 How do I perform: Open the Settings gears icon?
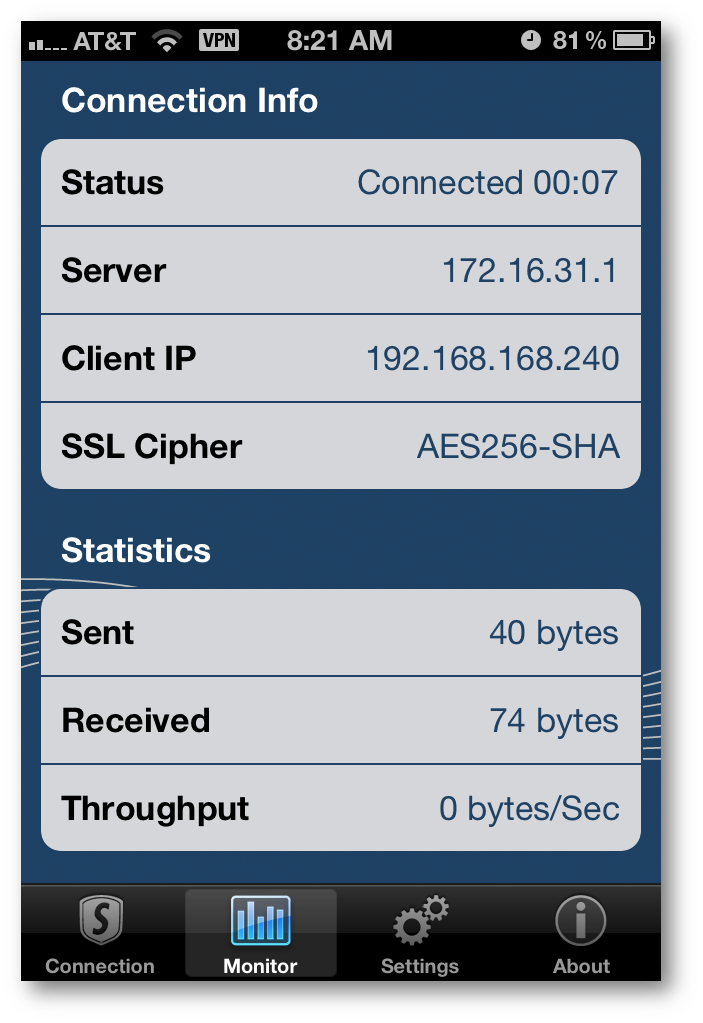coord(420,921)
